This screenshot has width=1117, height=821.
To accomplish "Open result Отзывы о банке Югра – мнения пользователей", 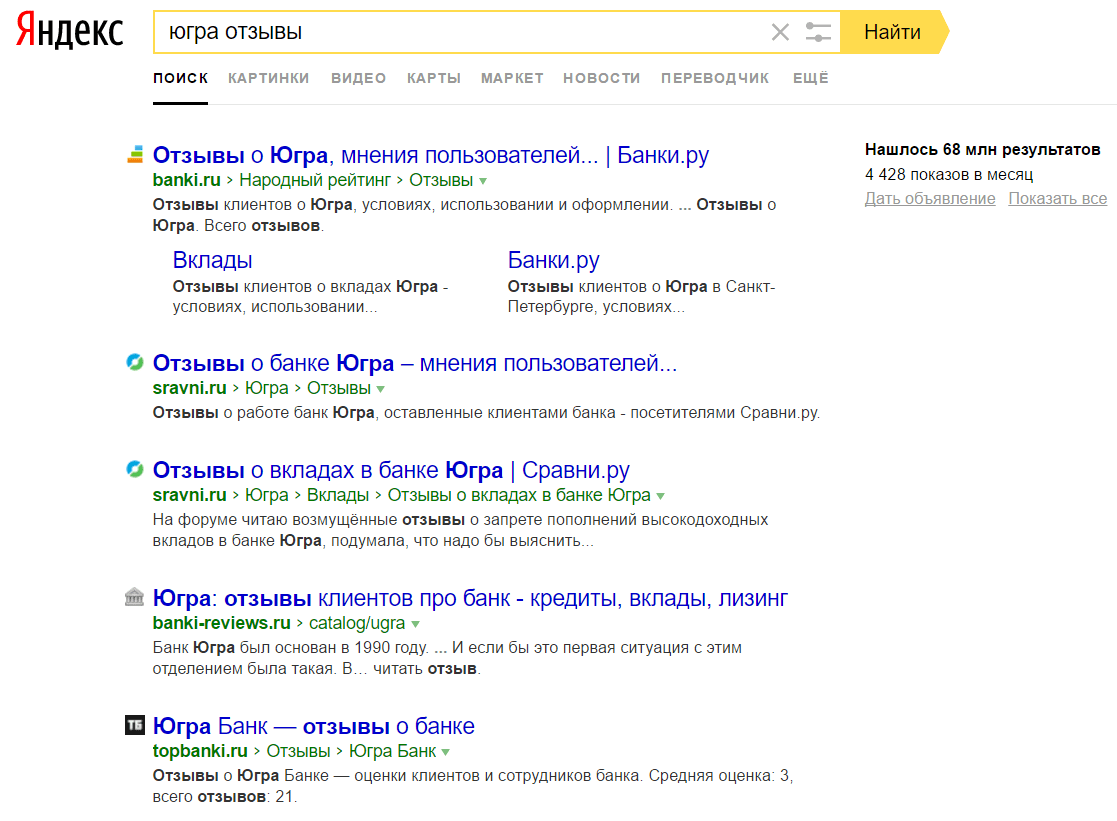I will 415,363.
